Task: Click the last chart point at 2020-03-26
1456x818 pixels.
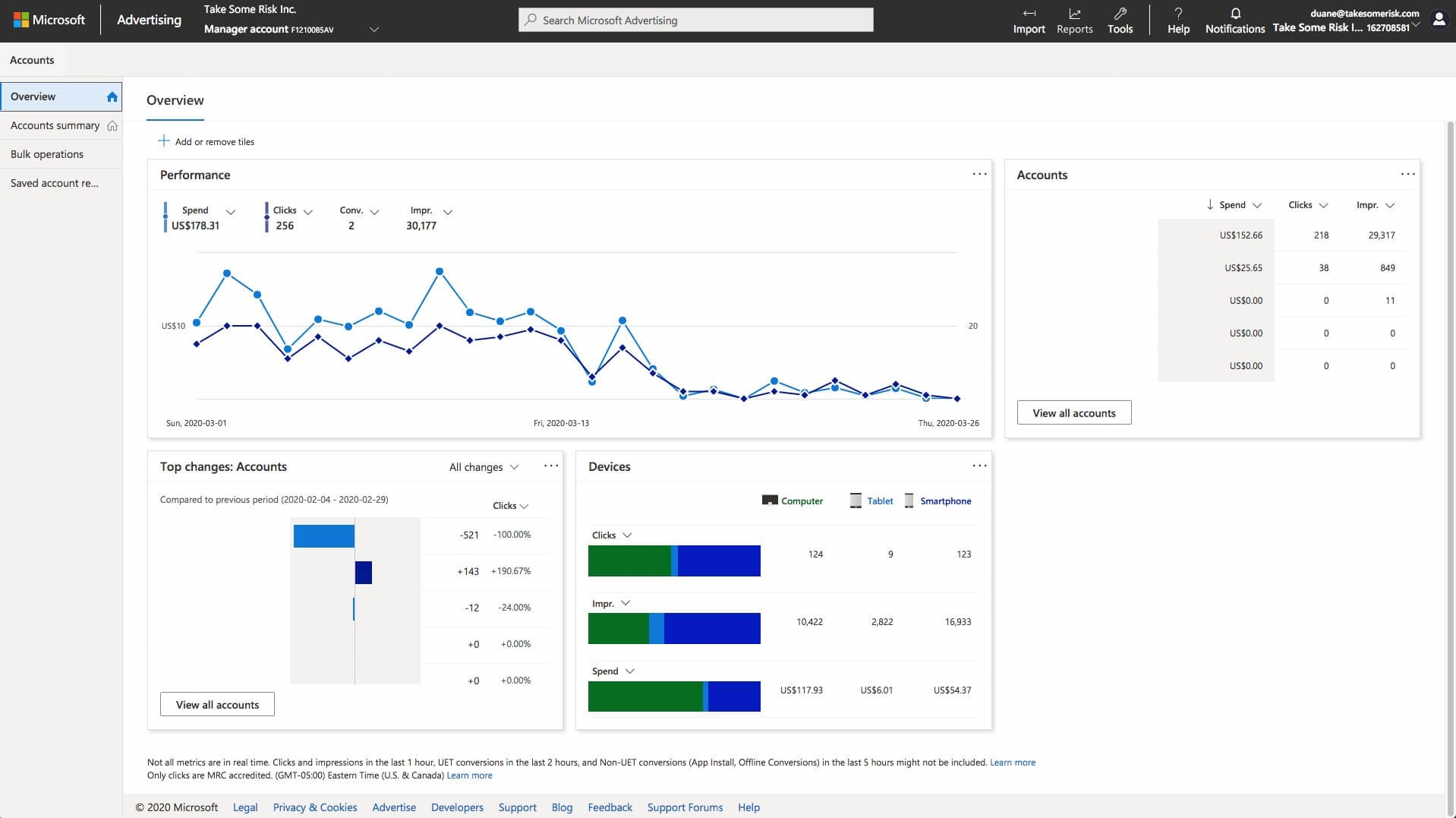Action: point(956,398)
